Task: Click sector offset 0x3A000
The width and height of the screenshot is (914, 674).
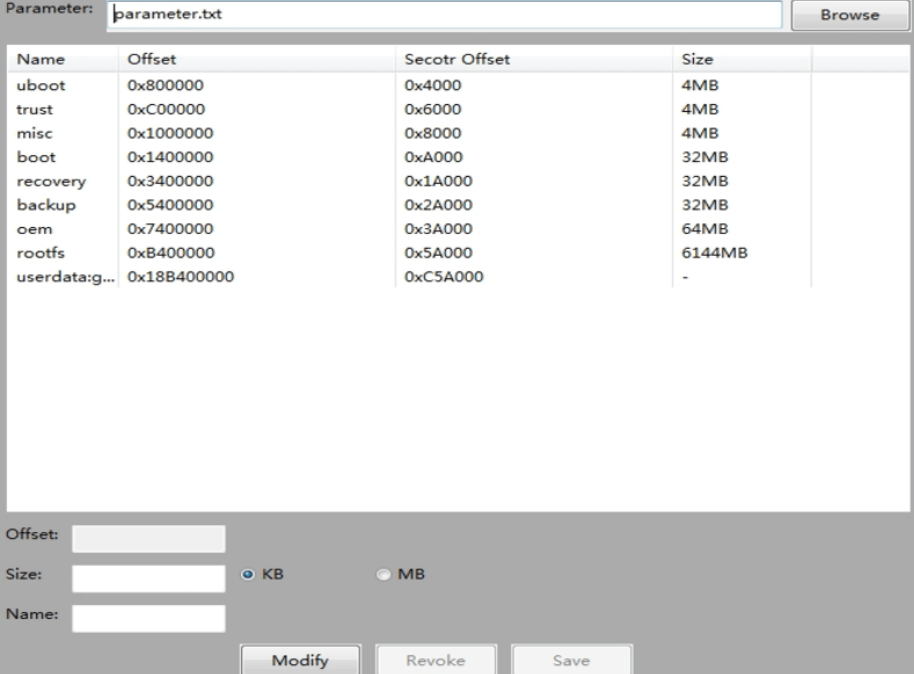Action: pos(438,229)
